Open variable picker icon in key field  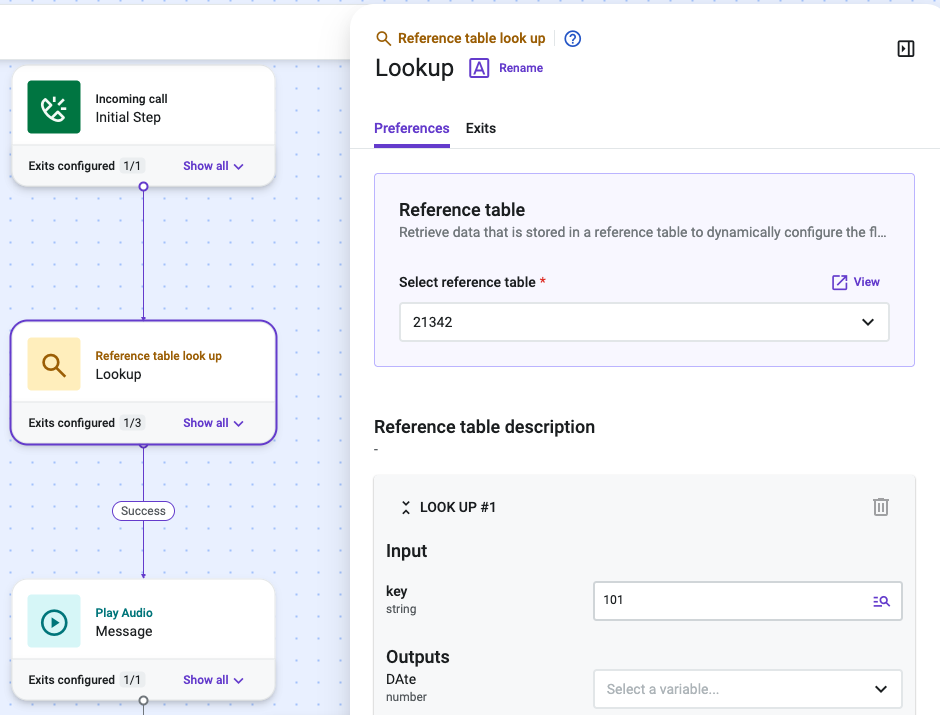click(x=881, y=601)
